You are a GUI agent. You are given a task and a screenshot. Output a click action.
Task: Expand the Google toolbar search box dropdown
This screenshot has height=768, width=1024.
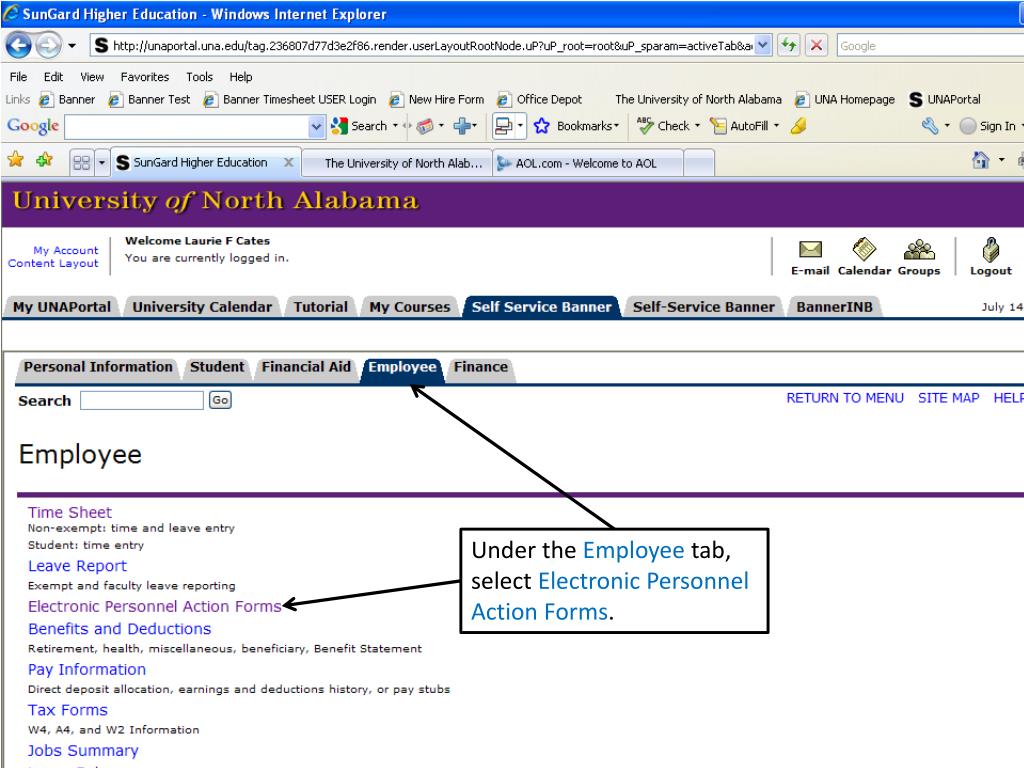[317, 127]
